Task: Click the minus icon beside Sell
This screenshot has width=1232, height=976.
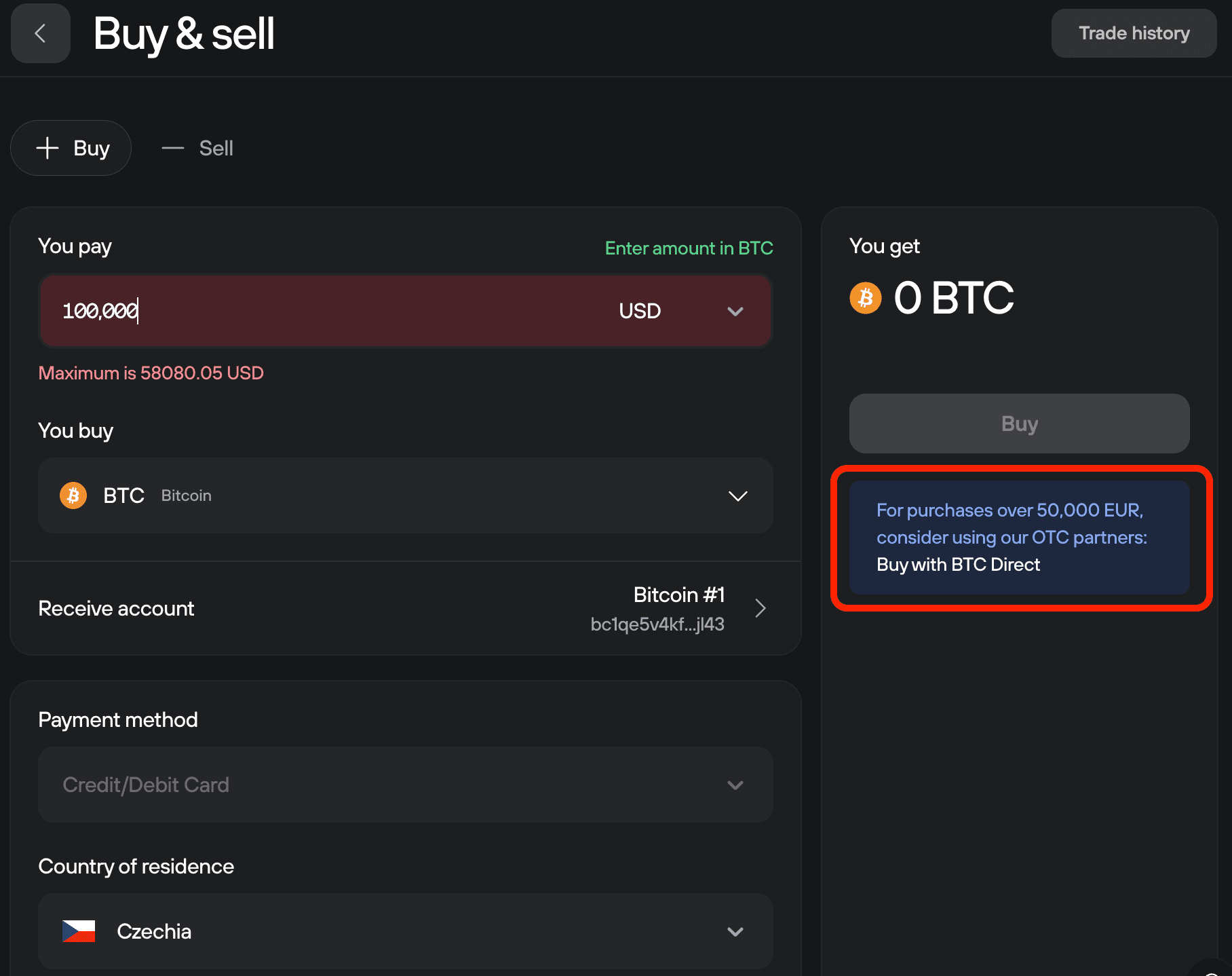Action: coord(173,148)
